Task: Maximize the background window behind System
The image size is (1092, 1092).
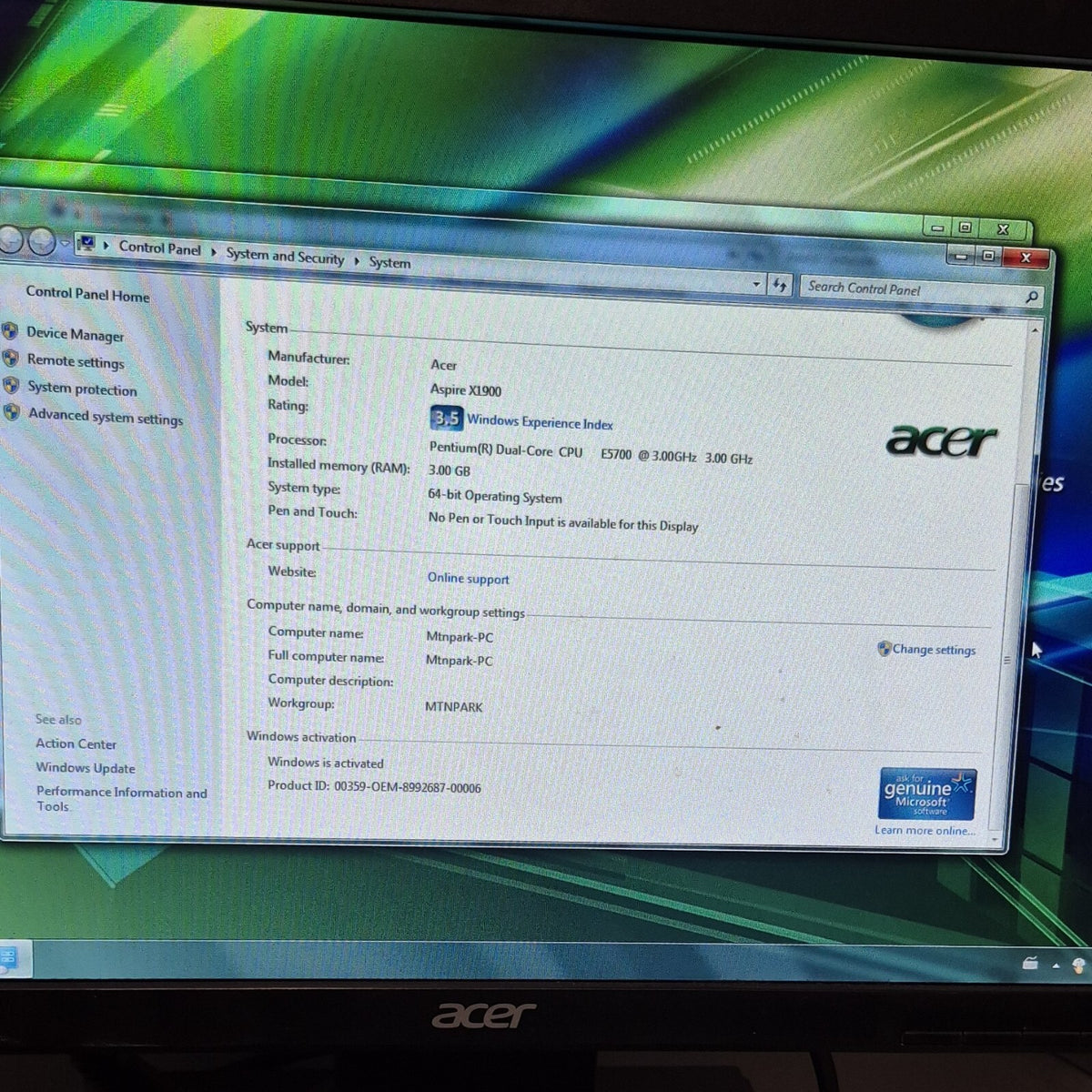Action: [966, 227]
